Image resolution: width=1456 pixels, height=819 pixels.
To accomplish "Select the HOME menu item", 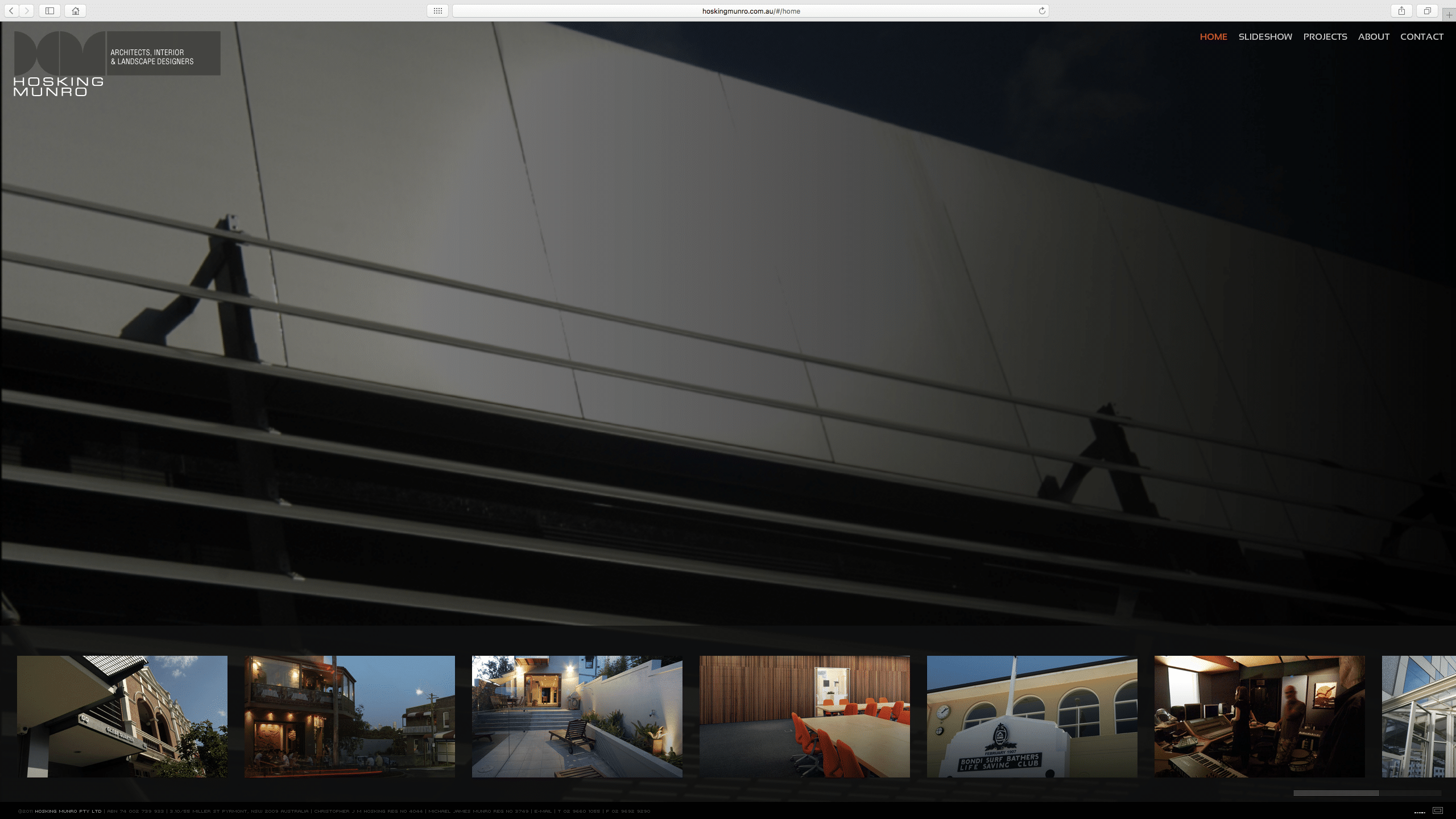I will click(1213, 36).
